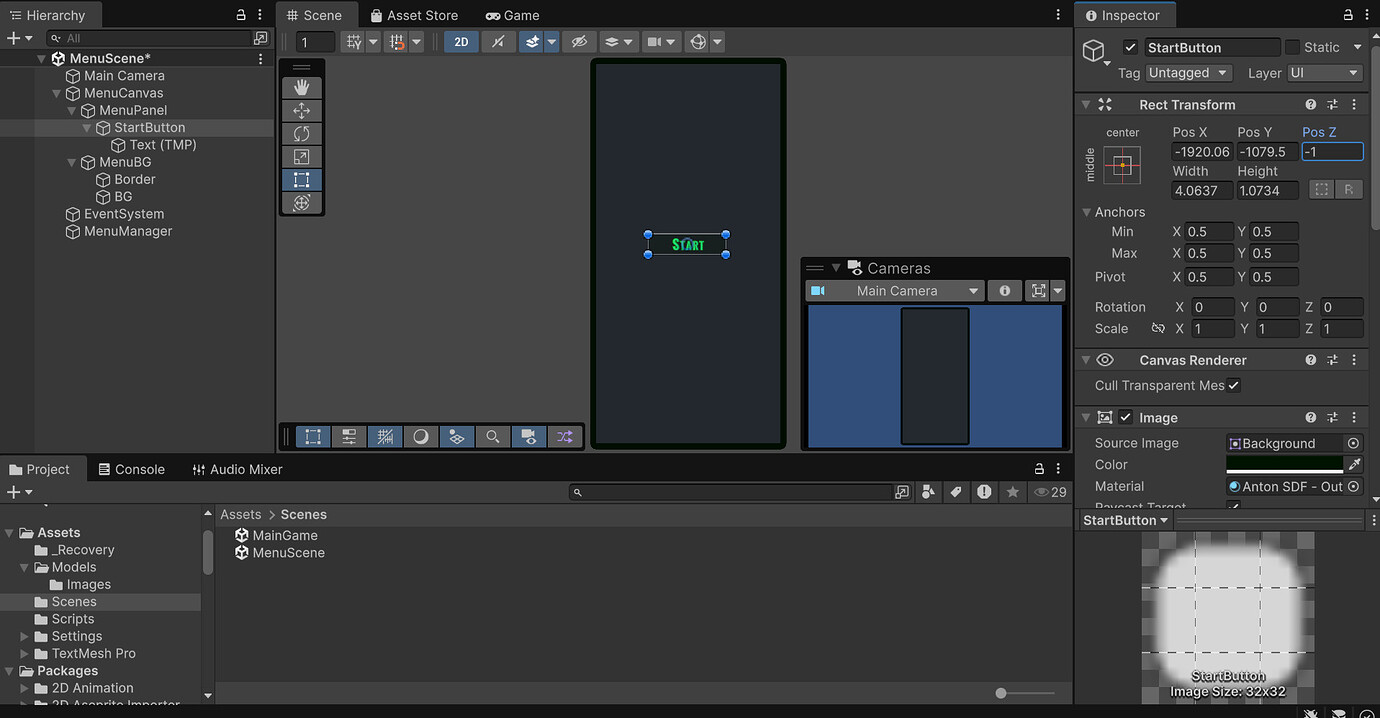Uncheck Cull Transparent Mesh in Canvas Renderer
The width and height of the screenshot is (1380, 718).
pyautogui.click(x=1234, y=385)
